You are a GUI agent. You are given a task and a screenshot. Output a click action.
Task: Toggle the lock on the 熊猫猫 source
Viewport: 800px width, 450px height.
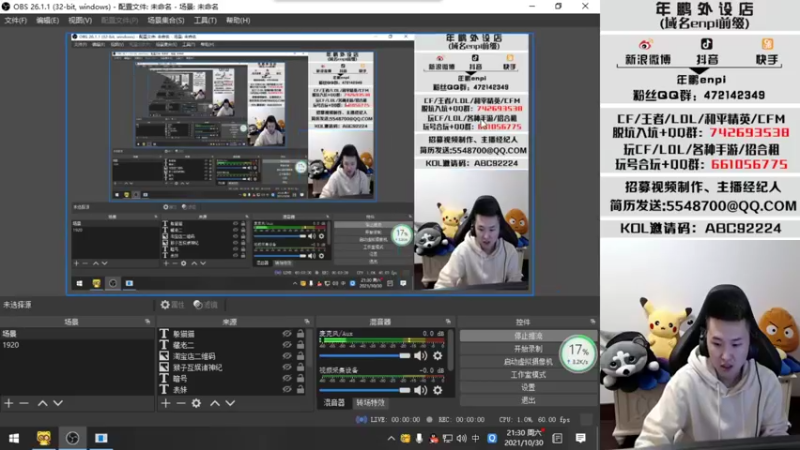coord(301,334)
